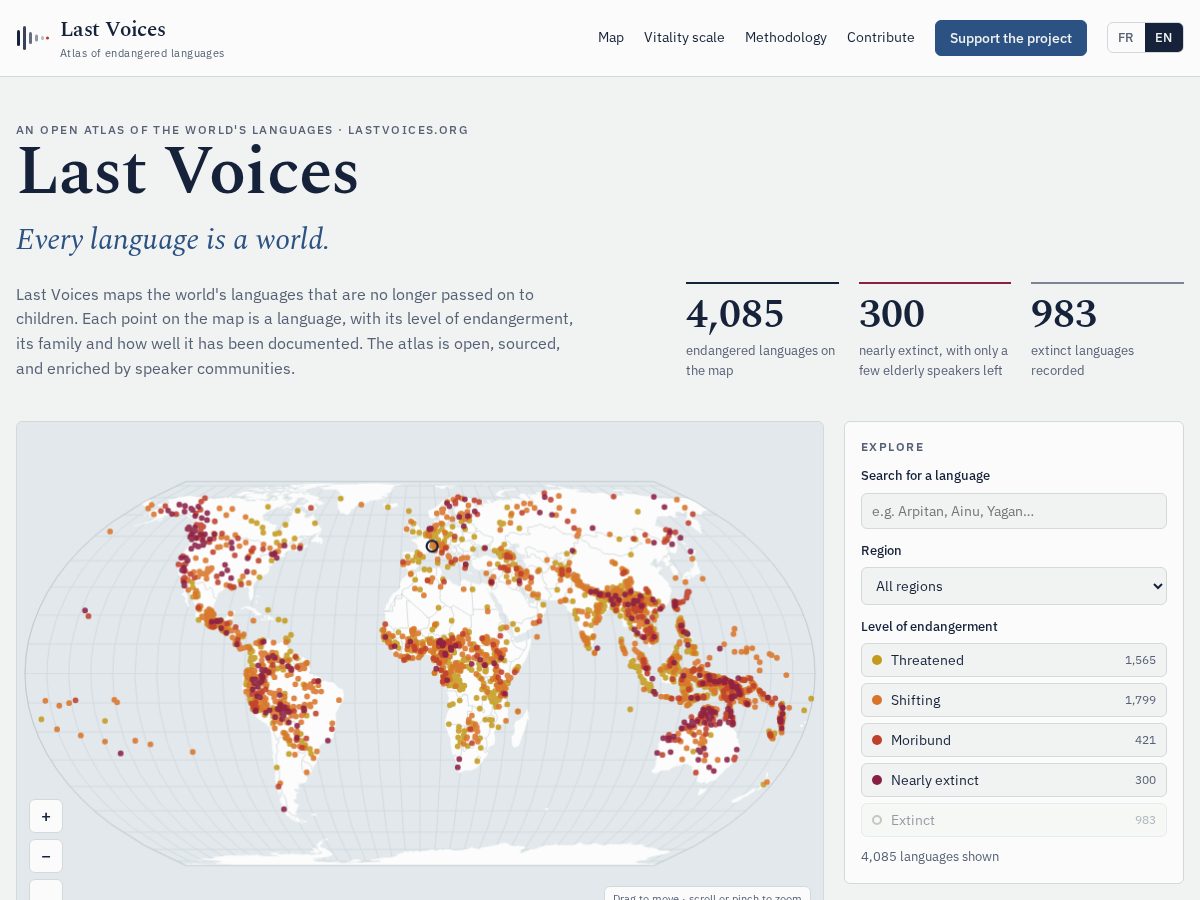This screenshot has height=900, width=1200.
Task: Click the Shifting count 1,799
Action: click(x=1140, y=700)
